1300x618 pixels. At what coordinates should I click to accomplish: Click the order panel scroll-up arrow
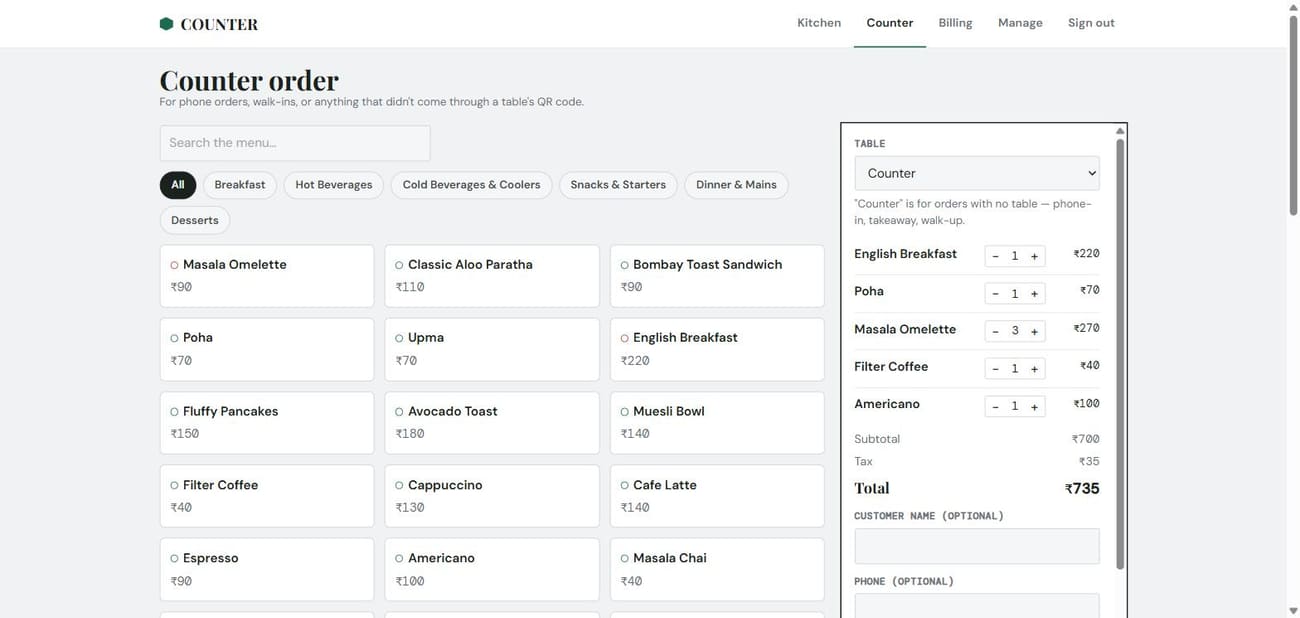click(x=1120, y=130)
